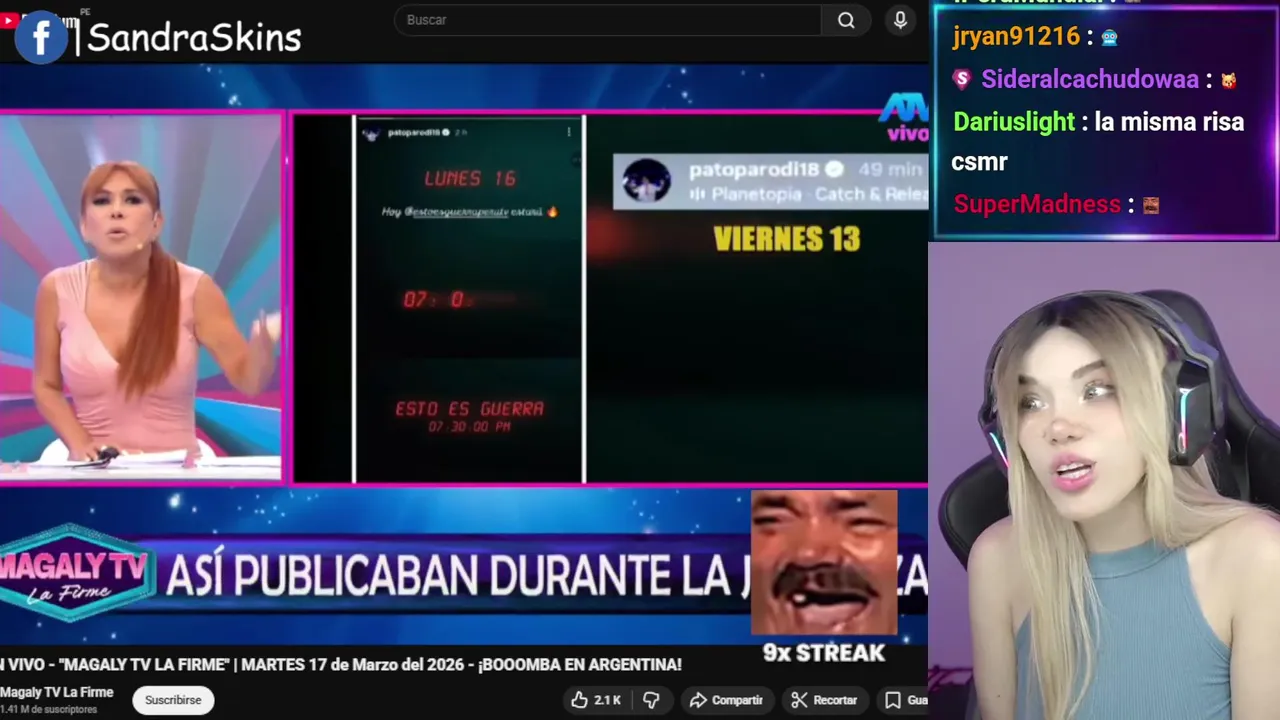Click the patoparodi18 story header

tap(770, 181)
